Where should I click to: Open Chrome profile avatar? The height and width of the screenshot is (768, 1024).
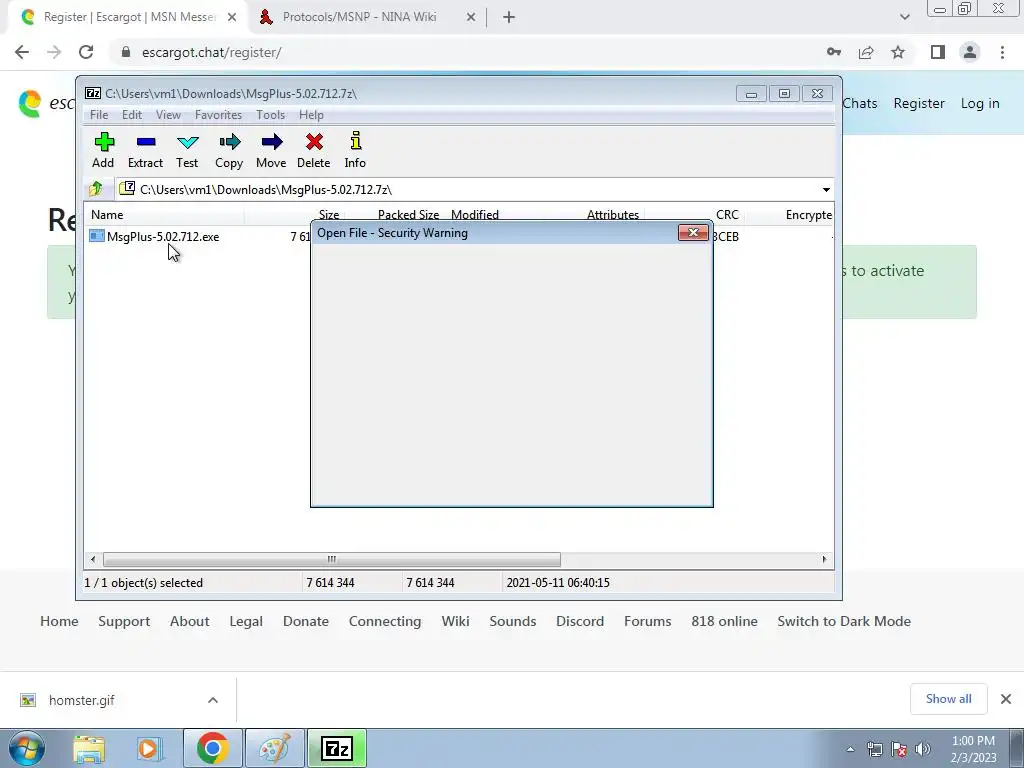click(x=970, y=52)
